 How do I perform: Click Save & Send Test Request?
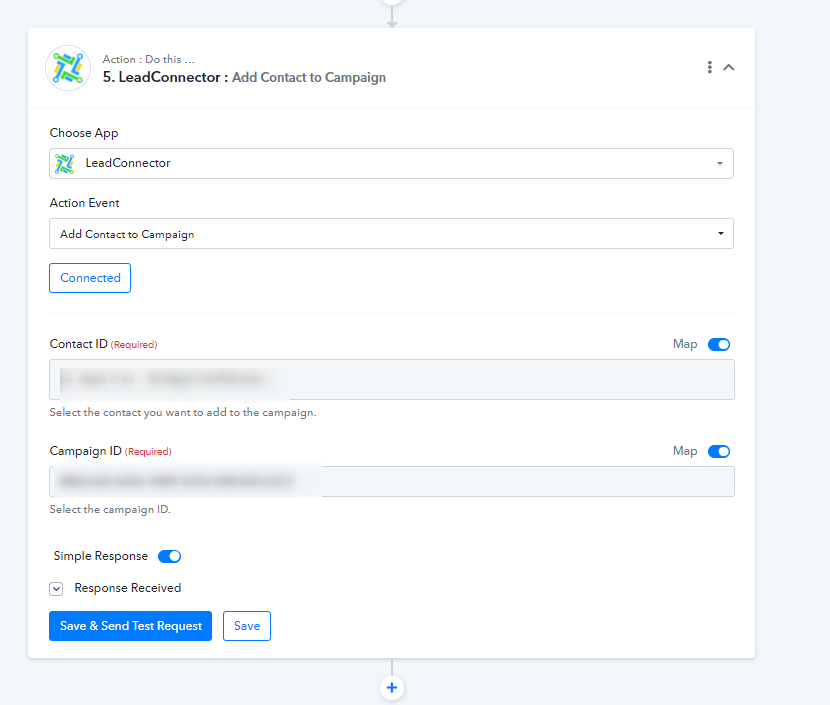coord(130,626)
